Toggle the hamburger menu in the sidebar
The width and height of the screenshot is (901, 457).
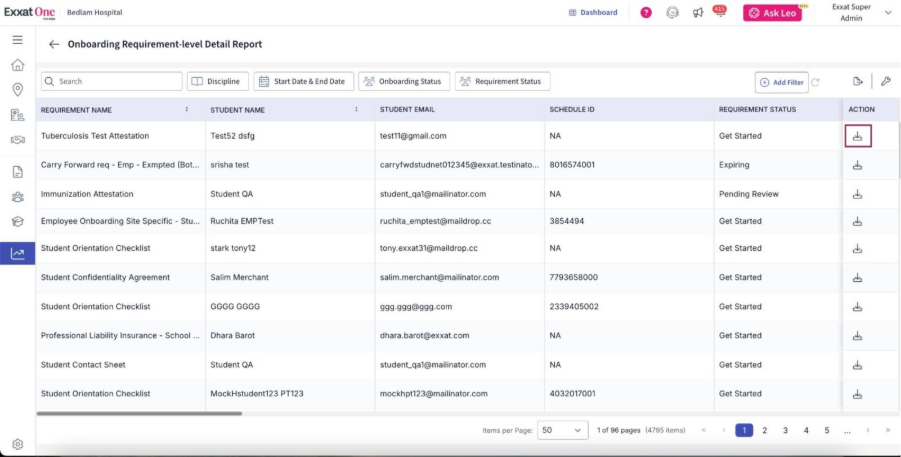coord(17,40)
